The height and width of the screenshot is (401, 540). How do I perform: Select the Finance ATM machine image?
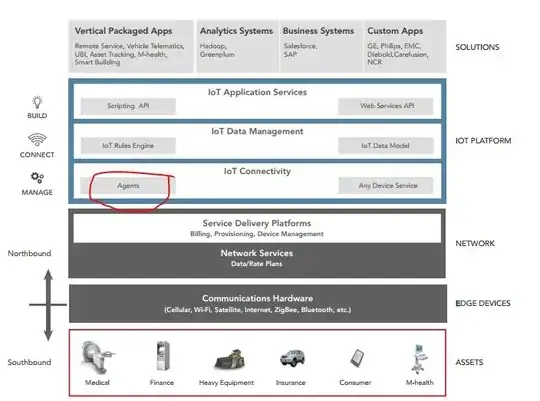162,356
